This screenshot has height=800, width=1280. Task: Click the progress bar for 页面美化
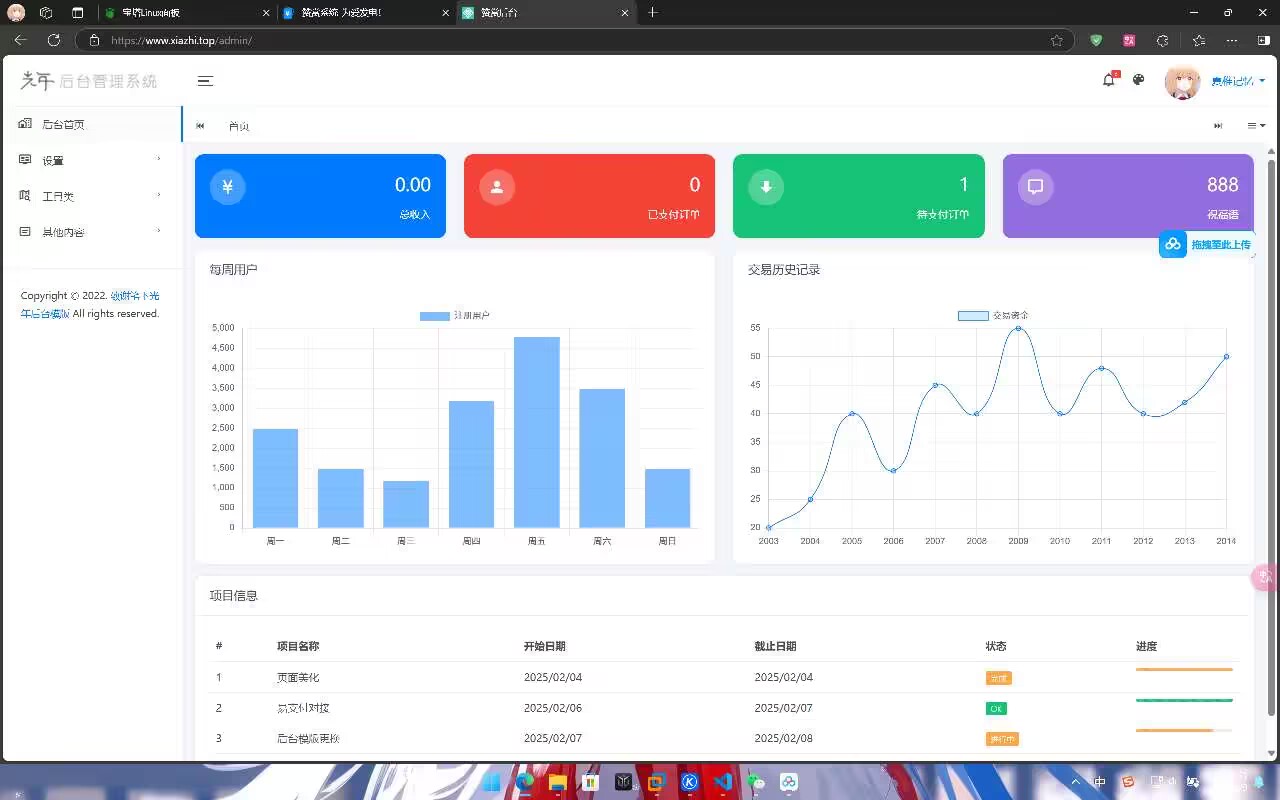coord(1184,669)
